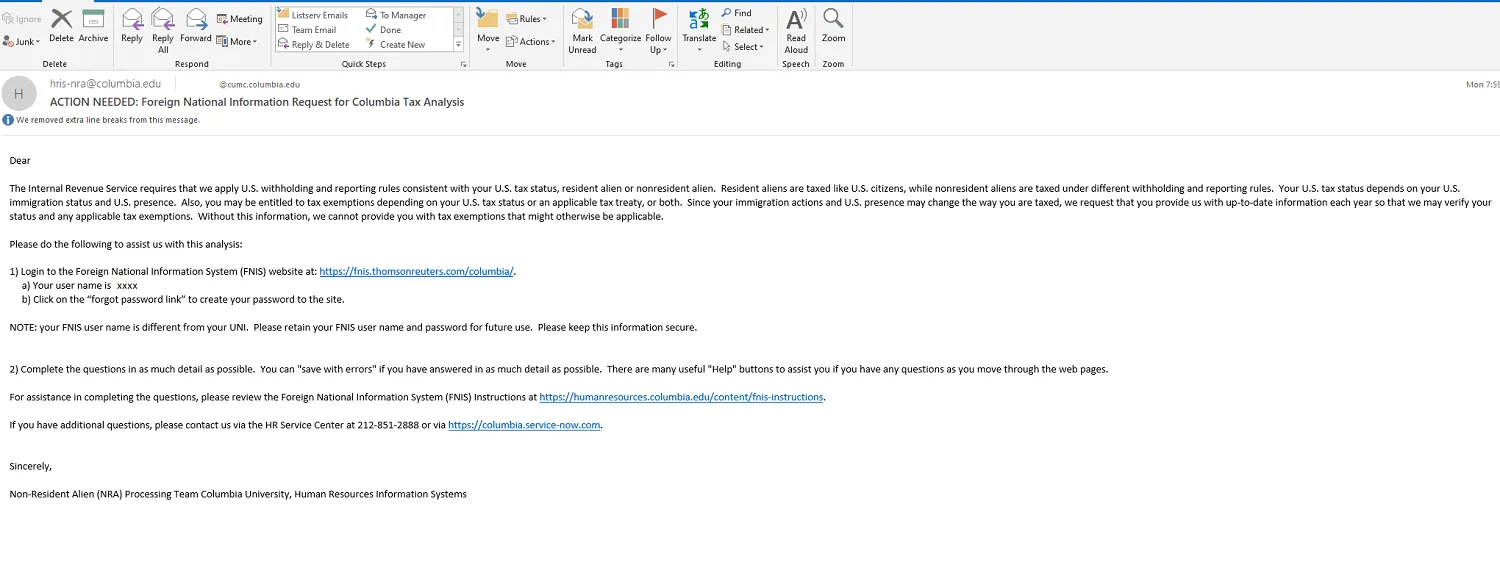Viewport: 1500px width, 565px height.
Task: Open Tags dialog launcher
Action: point(672,64)
